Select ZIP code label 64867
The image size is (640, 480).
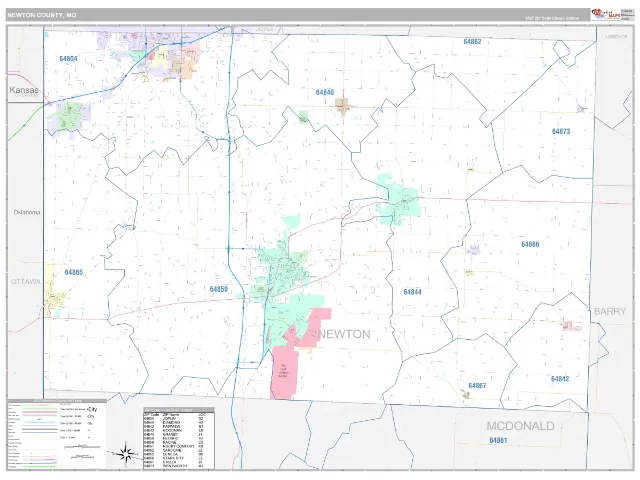pos(477,386)
